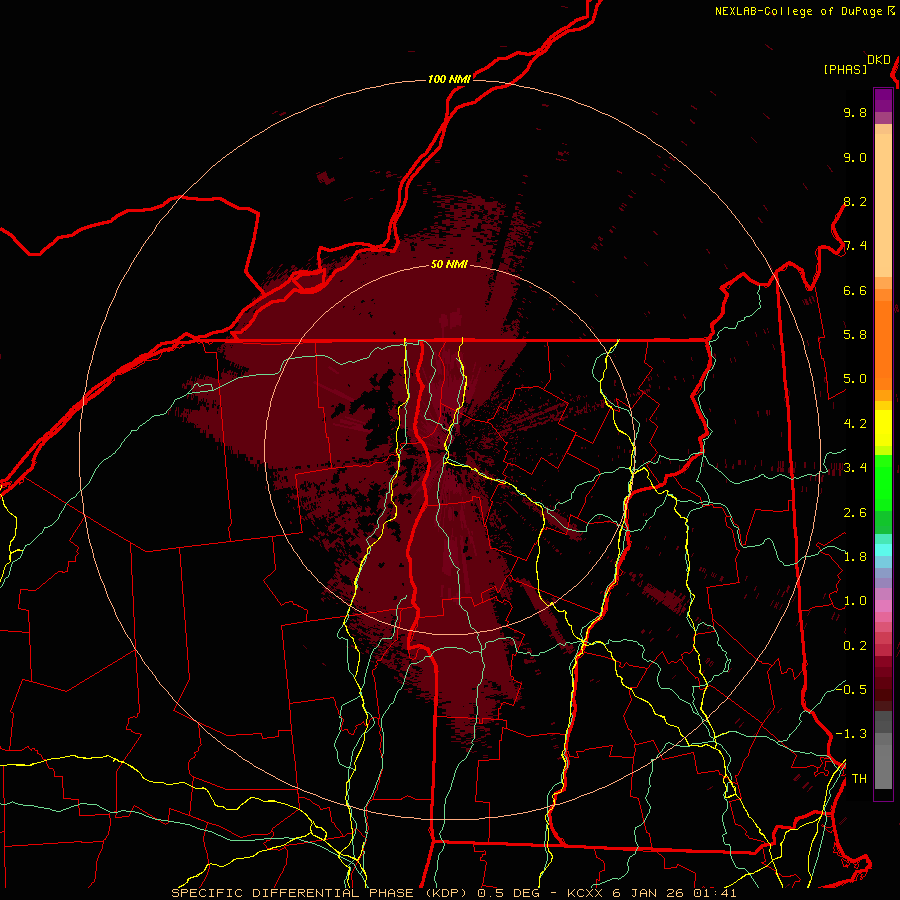Click the 4.2 legend value
Viewport: 900px width, 900px height.
pos(855,424)
